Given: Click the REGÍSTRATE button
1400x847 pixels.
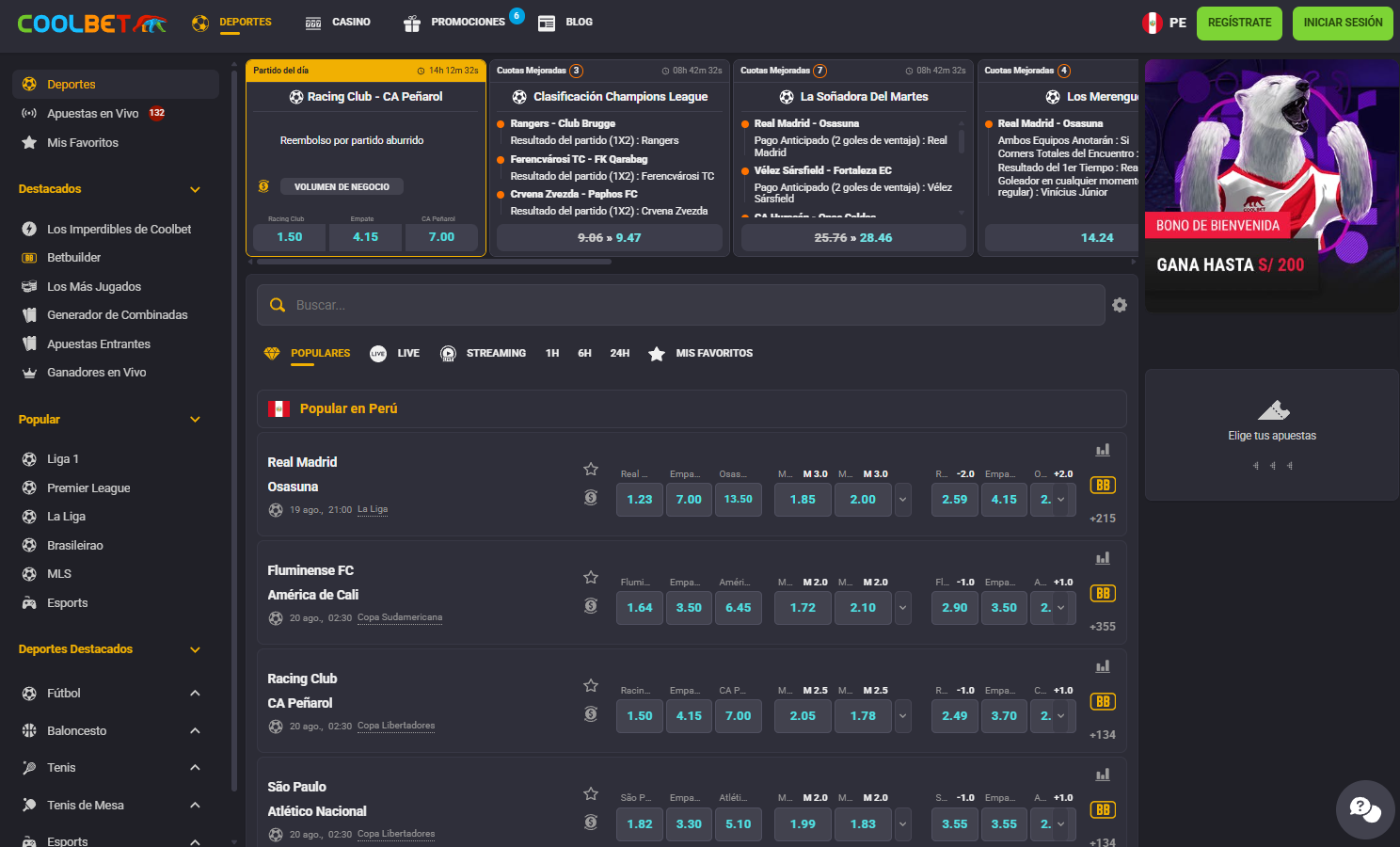Looking at the screenshot, I should pos(1239,23).
